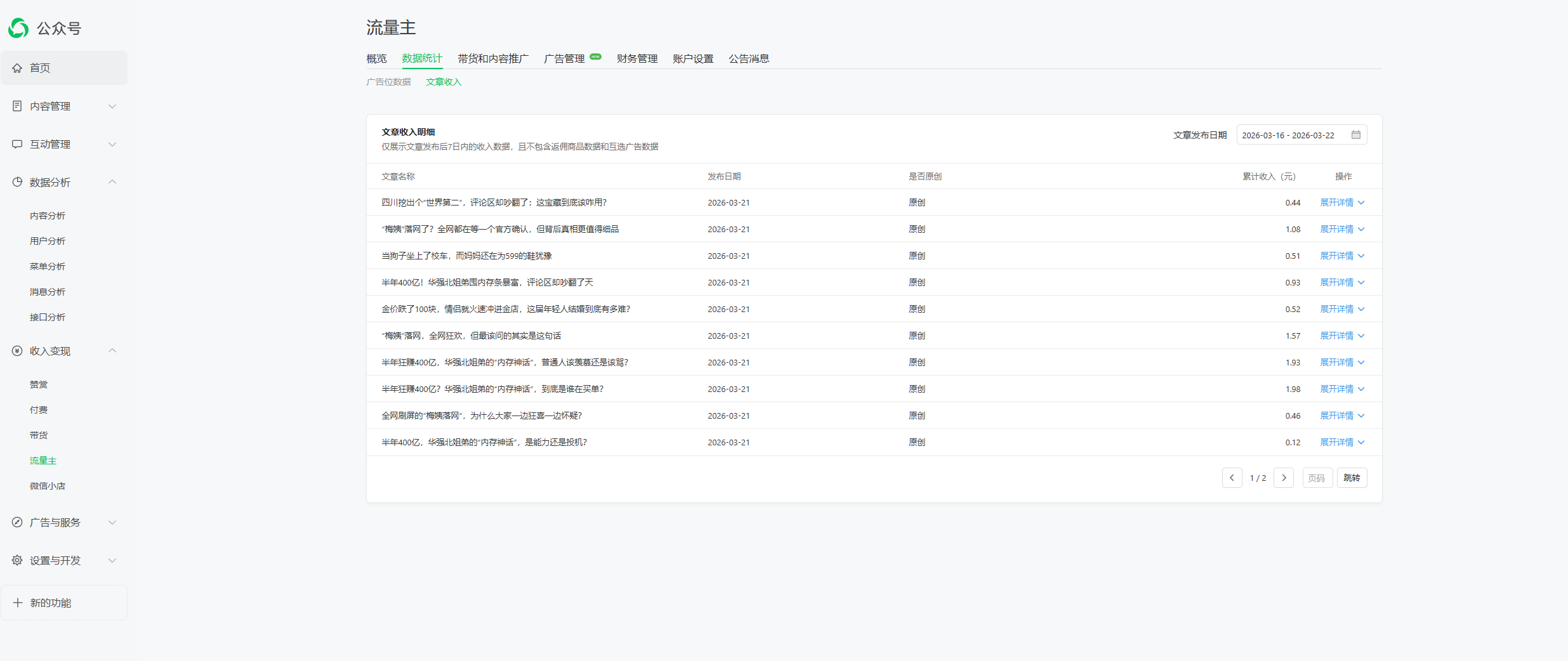Collapse the 收入变现 section in sidebar
Viewport: 1568px width, 661px height.
pos(112,350)
